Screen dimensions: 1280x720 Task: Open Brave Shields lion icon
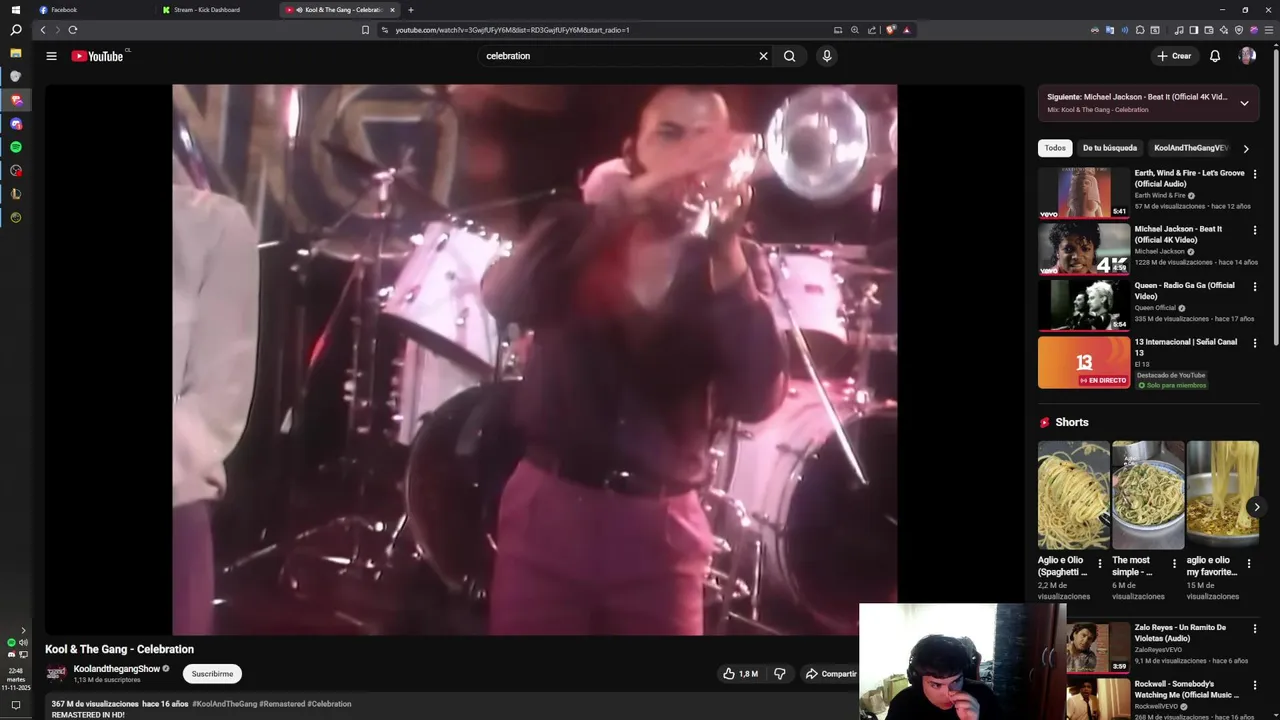pyautogui.click(x=891, y=30)
